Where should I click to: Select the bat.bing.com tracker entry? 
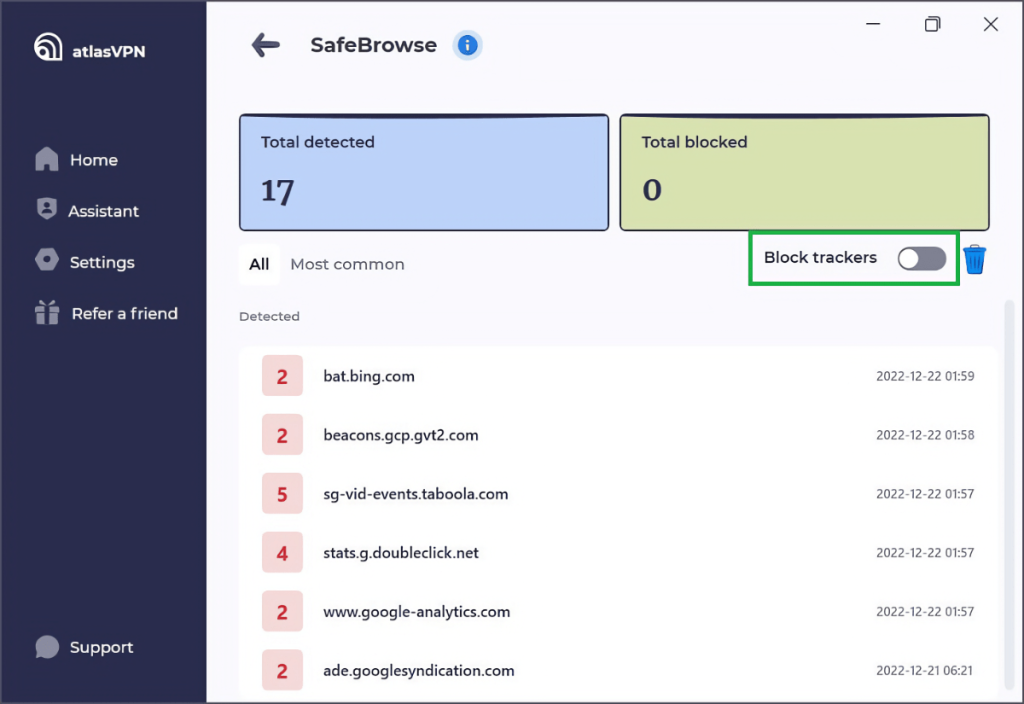618,376
